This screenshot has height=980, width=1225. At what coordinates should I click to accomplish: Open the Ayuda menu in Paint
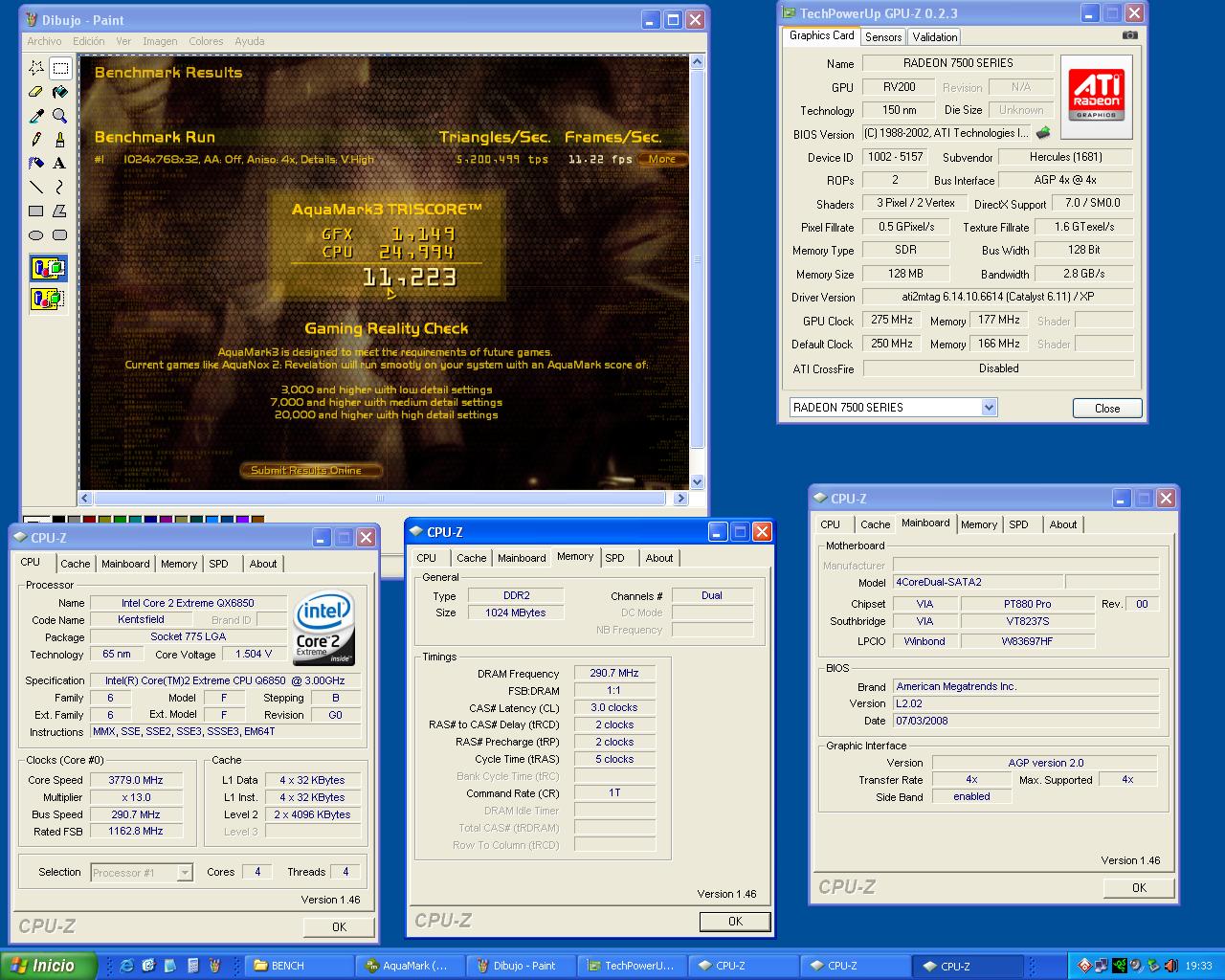[250, 41]
